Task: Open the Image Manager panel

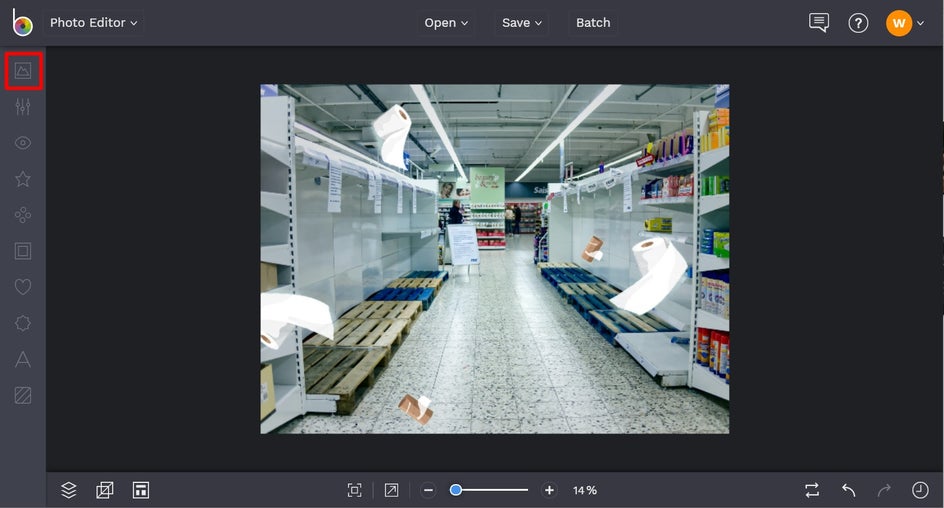Action: pyautogui.click(x=23, y=71)
